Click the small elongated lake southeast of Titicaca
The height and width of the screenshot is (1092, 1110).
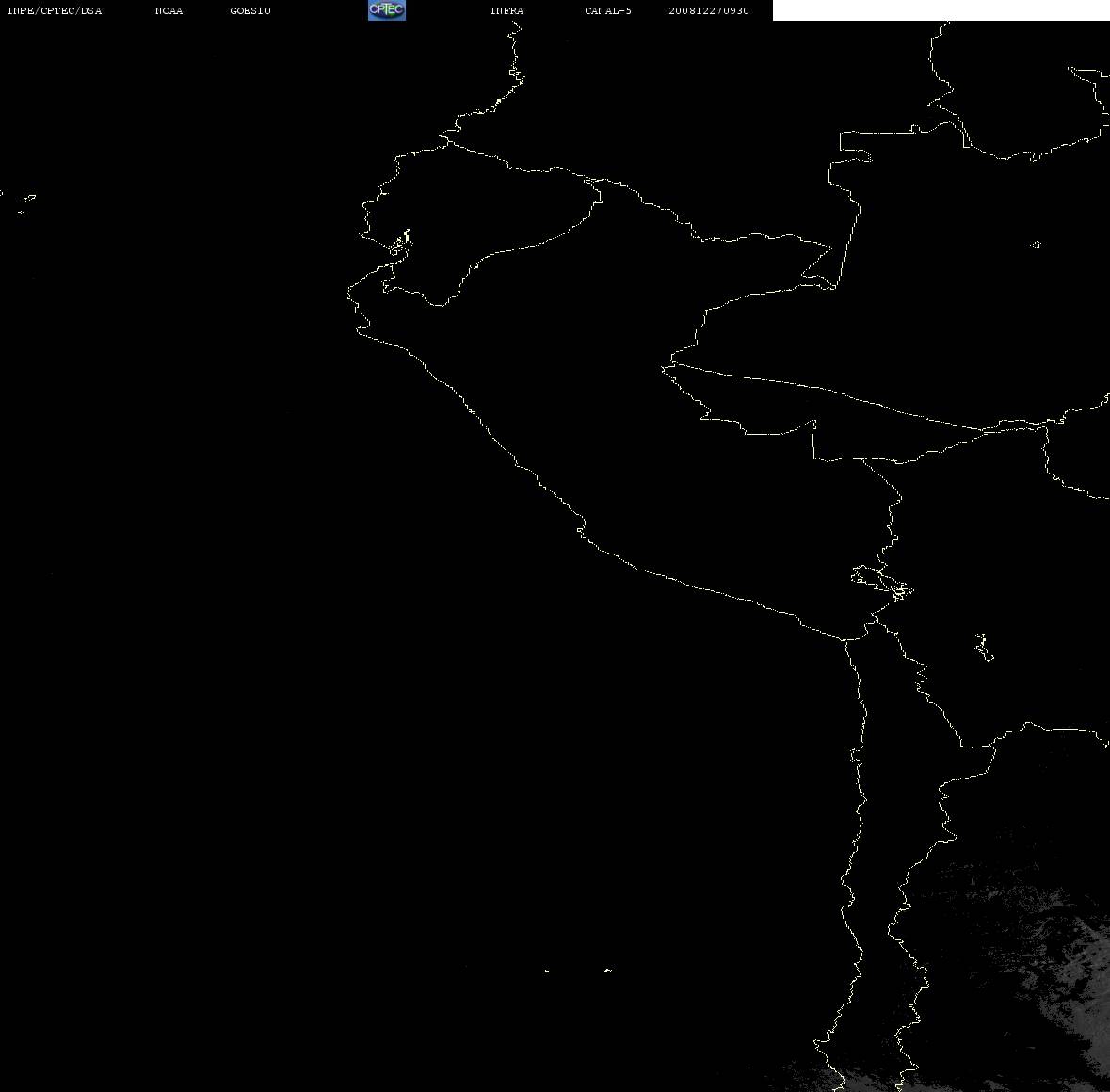tap(983, 647)
